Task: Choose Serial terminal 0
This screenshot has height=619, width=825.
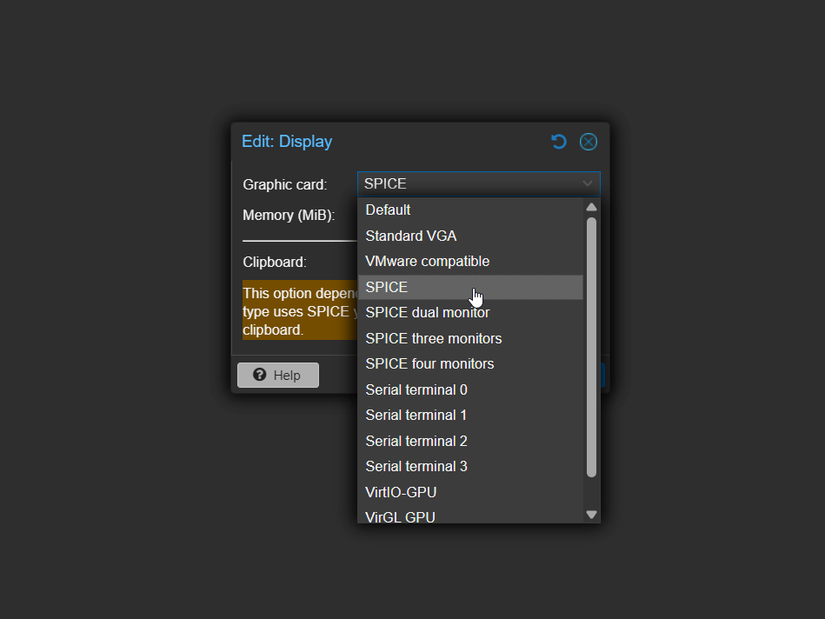Action: click(470, 390)
